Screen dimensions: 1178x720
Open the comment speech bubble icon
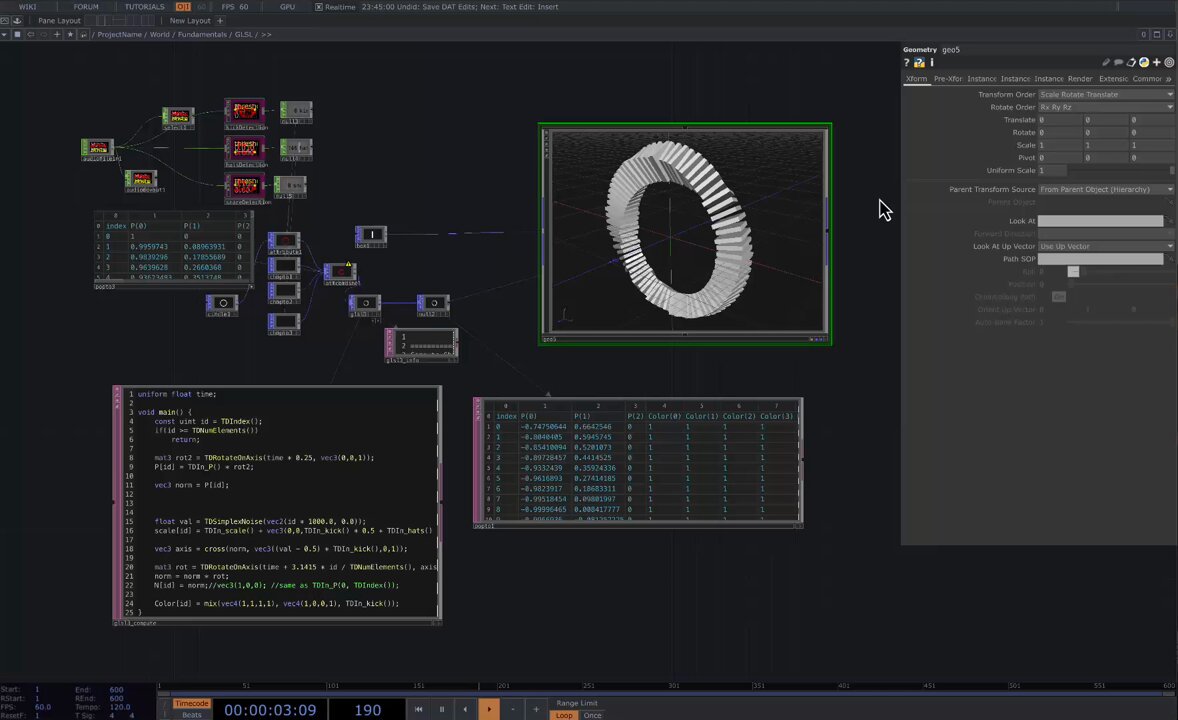tap(1119, 63)
